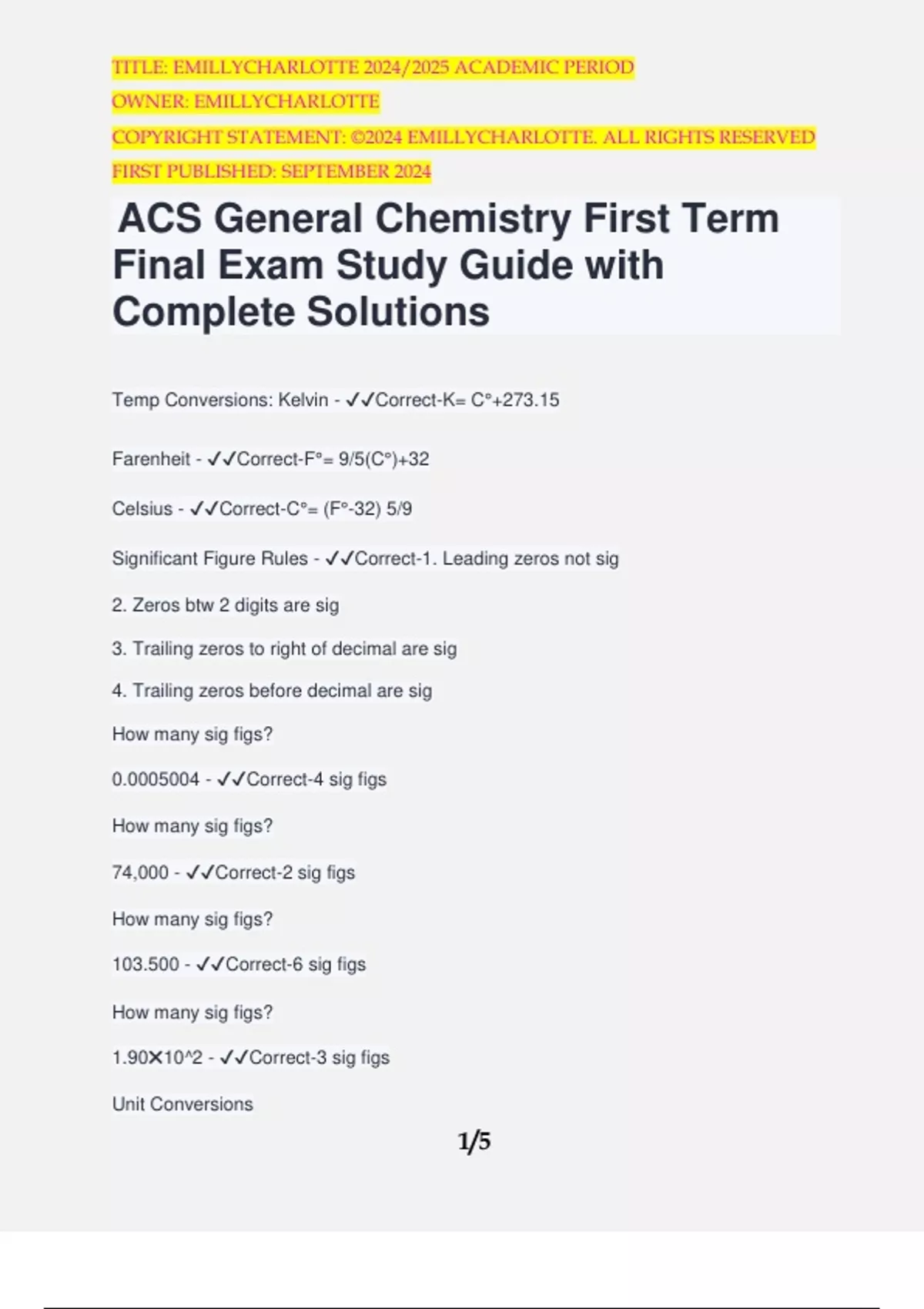Click the highlighted 'TITLE: EMILLYCHARLOTTE' line
924x1309 pixels.
tap(373, 68)
